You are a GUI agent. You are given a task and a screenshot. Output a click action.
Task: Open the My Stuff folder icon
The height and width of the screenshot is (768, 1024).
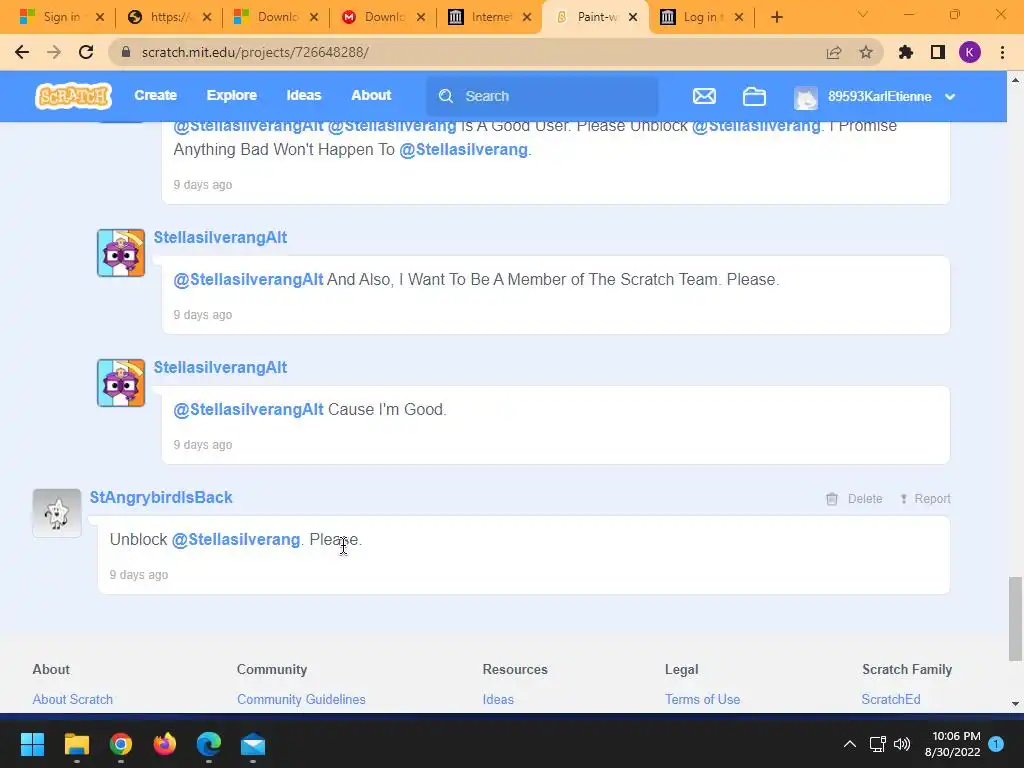[754, 96]
